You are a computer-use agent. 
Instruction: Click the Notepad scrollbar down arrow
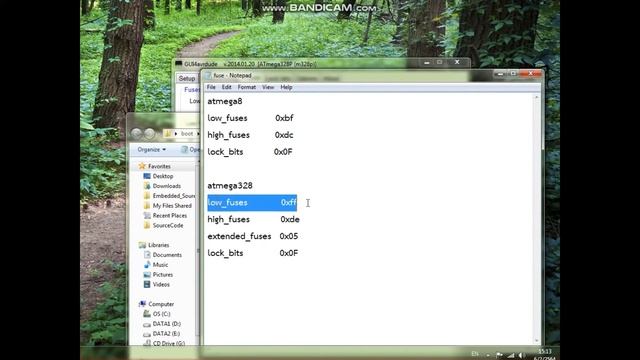(x=536, y=340)
